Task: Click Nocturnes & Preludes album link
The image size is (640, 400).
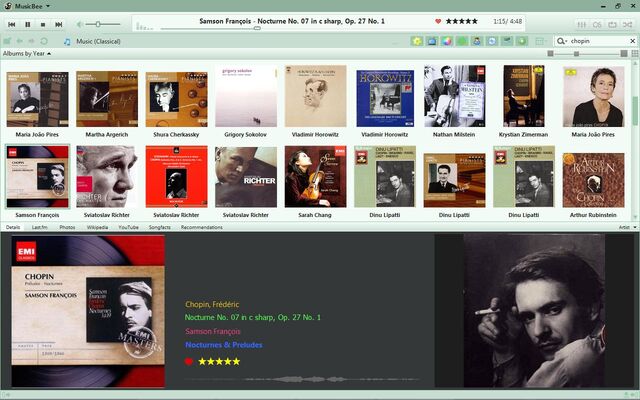Action: coord(224,344)
